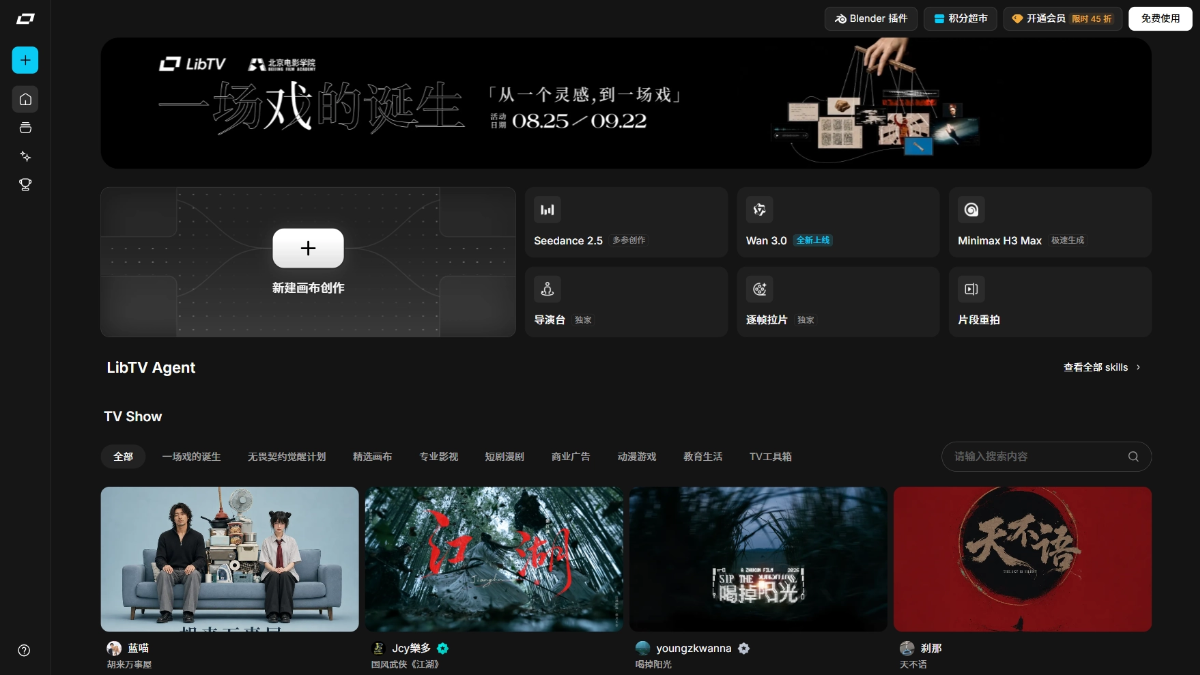This screenshot has height=675, width=1200.
Task: Click title 喝掉阳光 below thumbnail
Action: tap(653, 664)
